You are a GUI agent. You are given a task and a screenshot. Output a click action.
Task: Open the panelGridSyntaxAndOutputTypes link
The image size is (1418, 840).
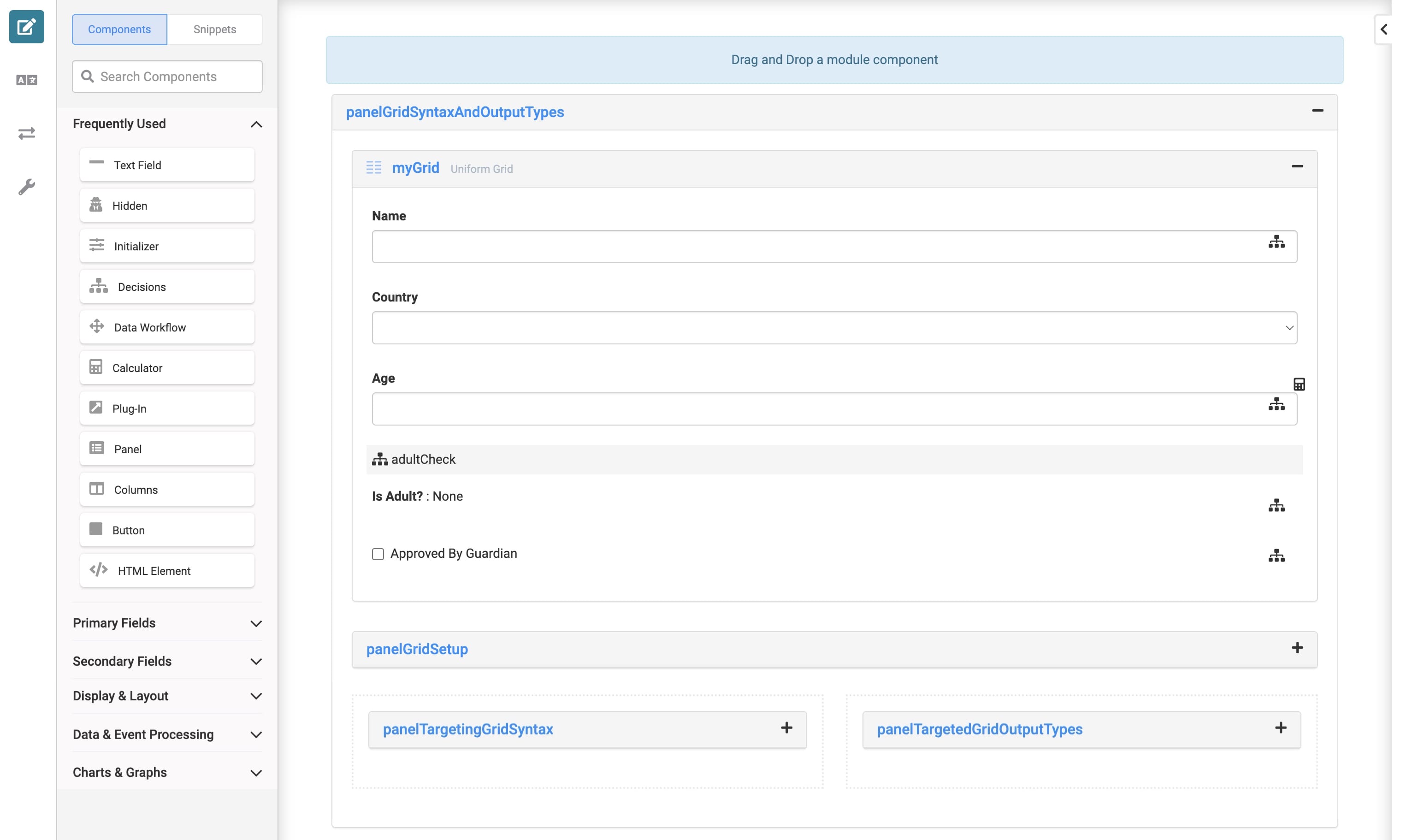pyautogui.click(x=455, y=112)
